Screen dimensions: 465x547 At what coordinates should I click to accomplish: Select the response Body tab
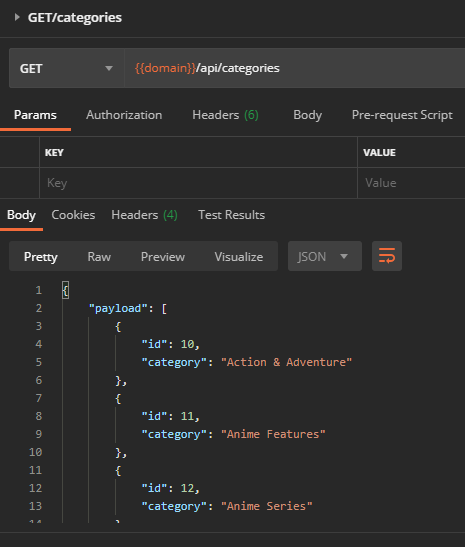click(x=21, y=215)
